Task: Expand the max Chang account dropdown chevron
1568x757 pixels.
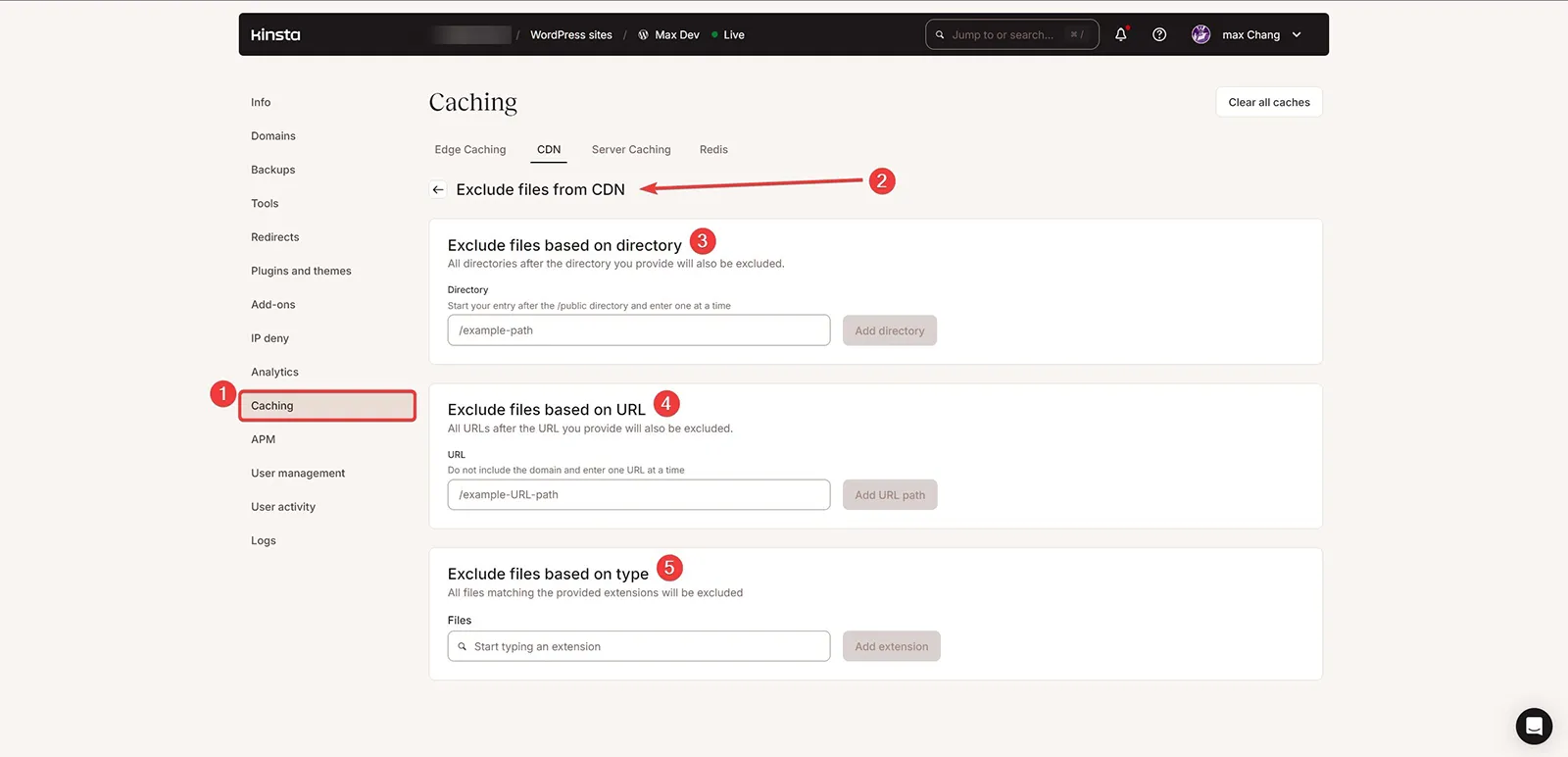Action: [x=1297, y=34]
